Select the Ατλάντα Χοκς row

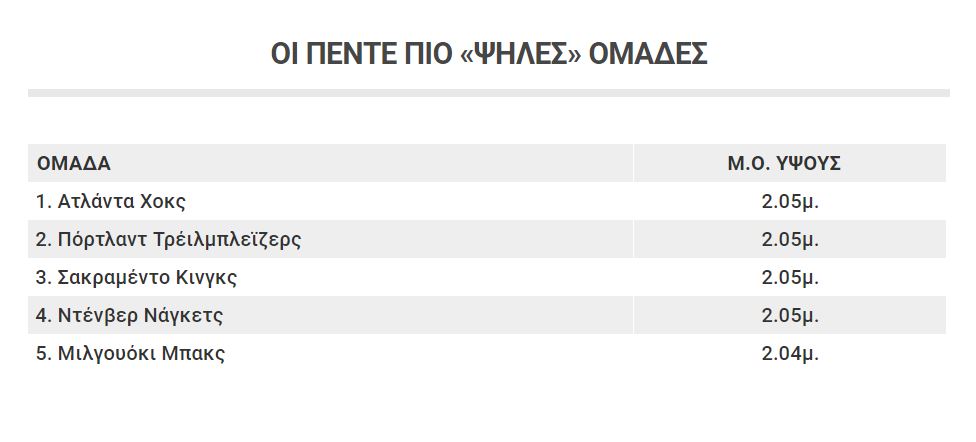[x=487, y=201]
